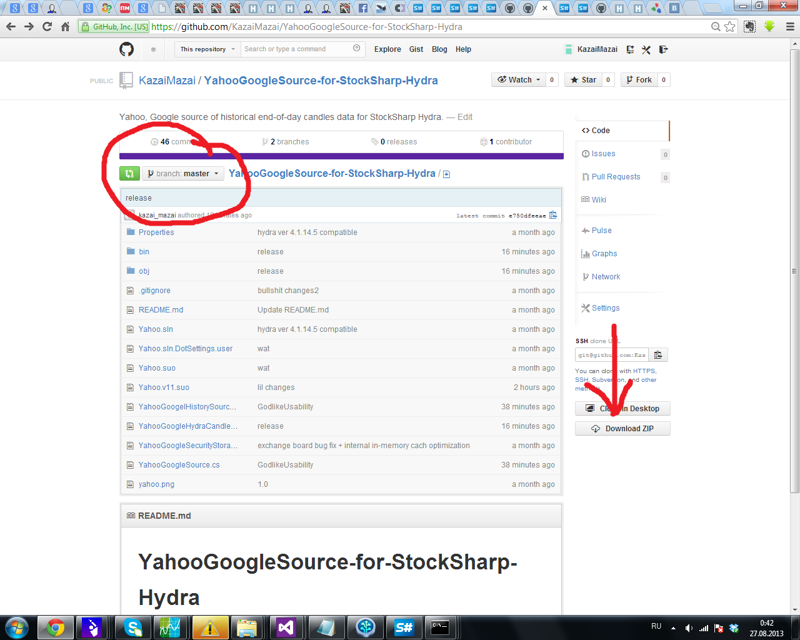Viewport: 800px width, 640px height.
Task: Click the GitHub Octocat logo
Action: pos(126,49)
